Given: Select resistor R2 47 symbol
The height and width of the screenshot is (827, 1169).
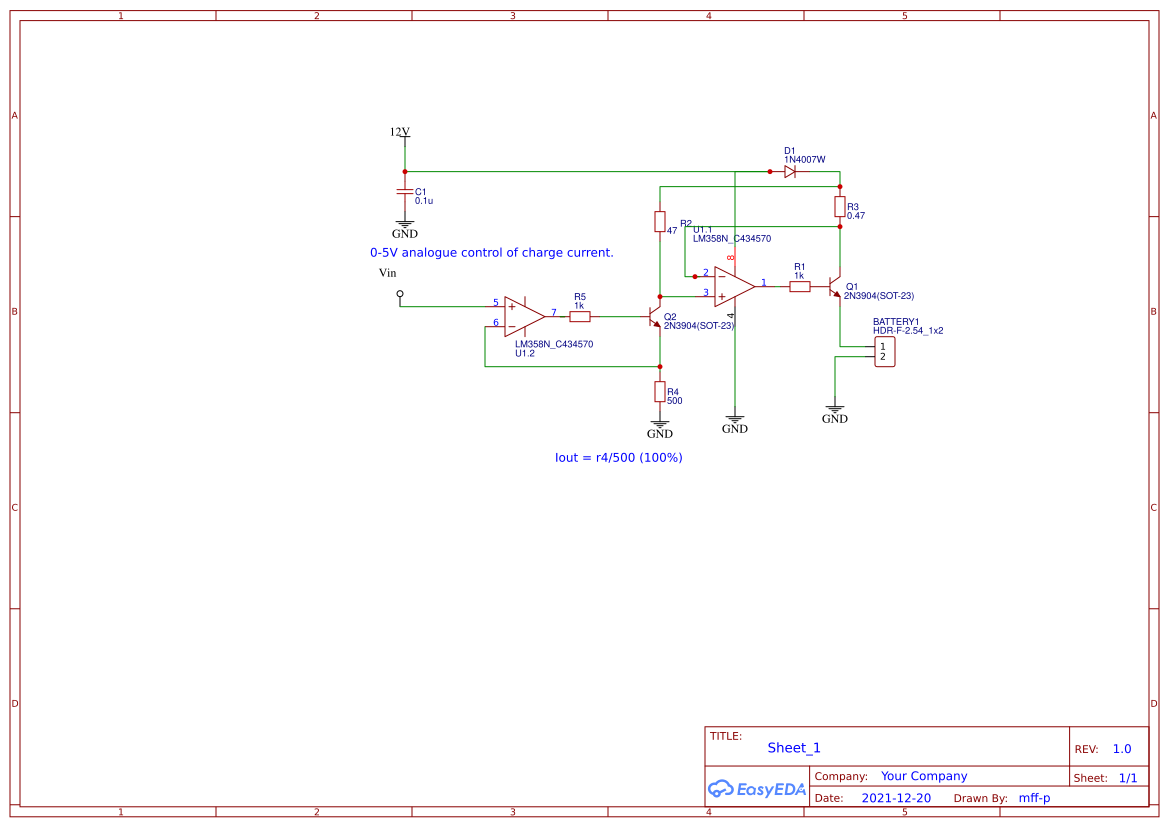Looking at the screenshot, I should (661, 223).
